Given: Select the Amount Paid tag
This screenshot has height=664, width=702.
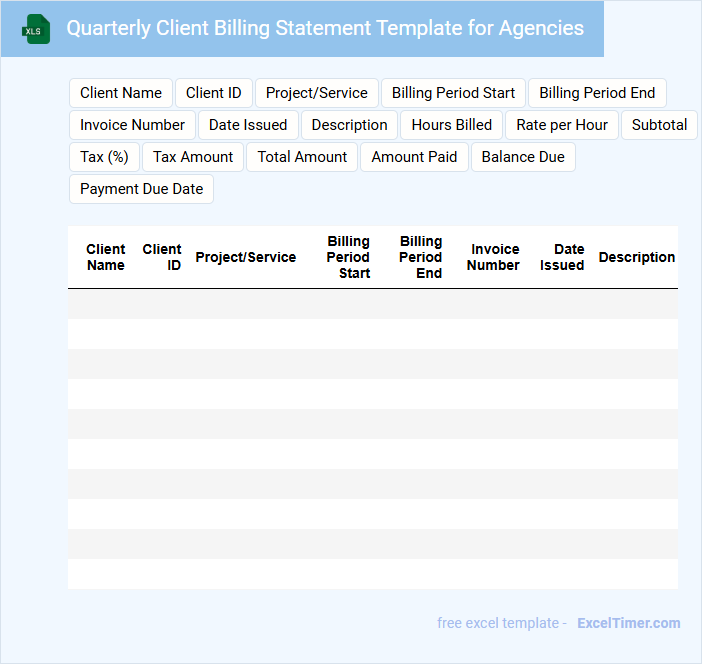Looking at the screenshot, I should pyautogui.click(x=414, y=157).
